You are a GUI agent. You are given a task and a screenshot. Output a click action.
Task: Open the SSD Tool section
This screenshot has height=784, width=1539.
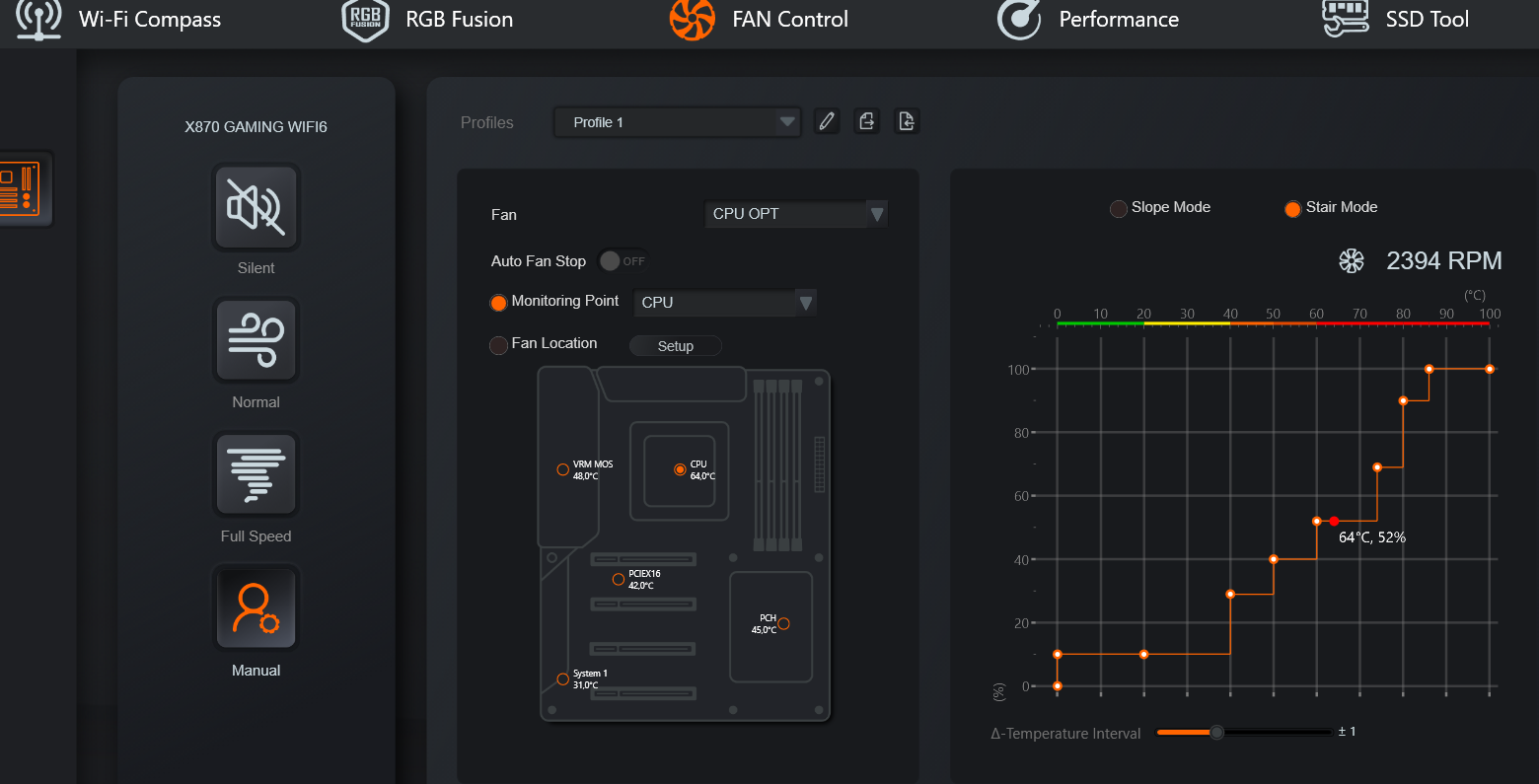tap(1395, 20)
